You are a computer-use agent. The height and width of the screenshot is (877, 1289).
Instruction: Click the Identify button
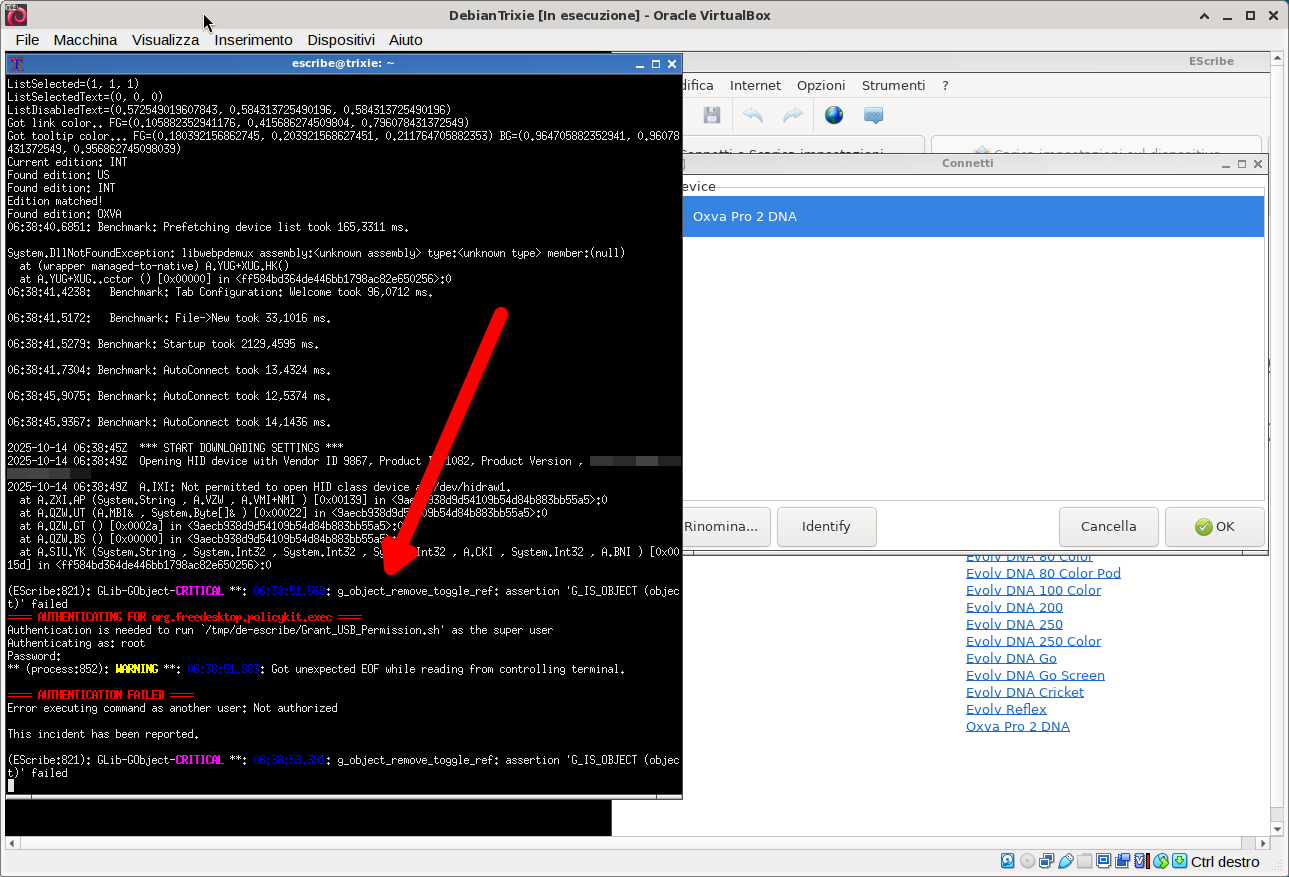(x=826, y=526)
